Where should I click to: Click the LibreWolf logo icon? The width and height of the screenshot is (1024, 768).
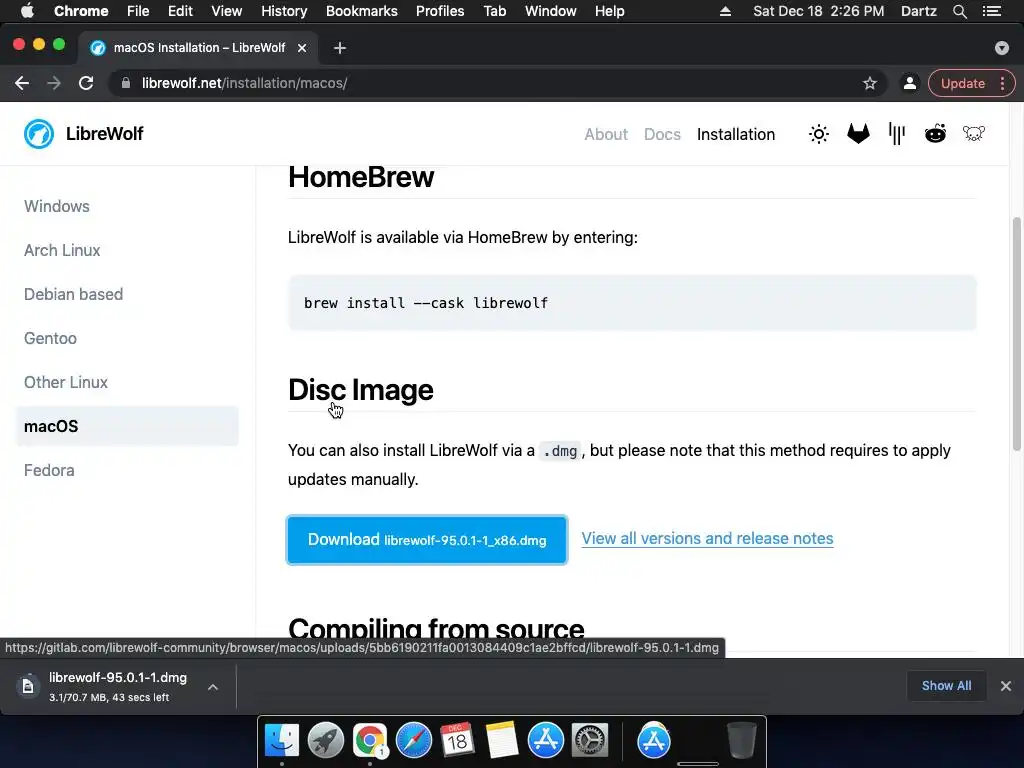tap(39, 134)
